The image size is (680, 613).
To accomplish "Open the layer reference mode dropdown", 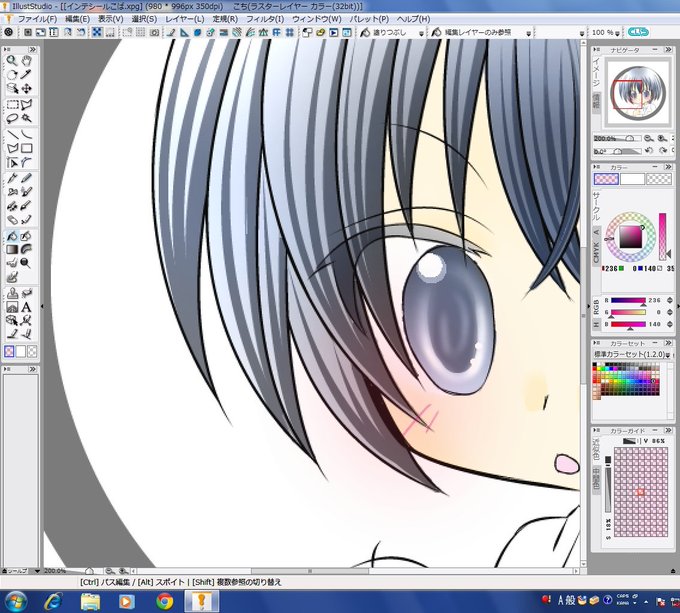I will coord(528,33).
